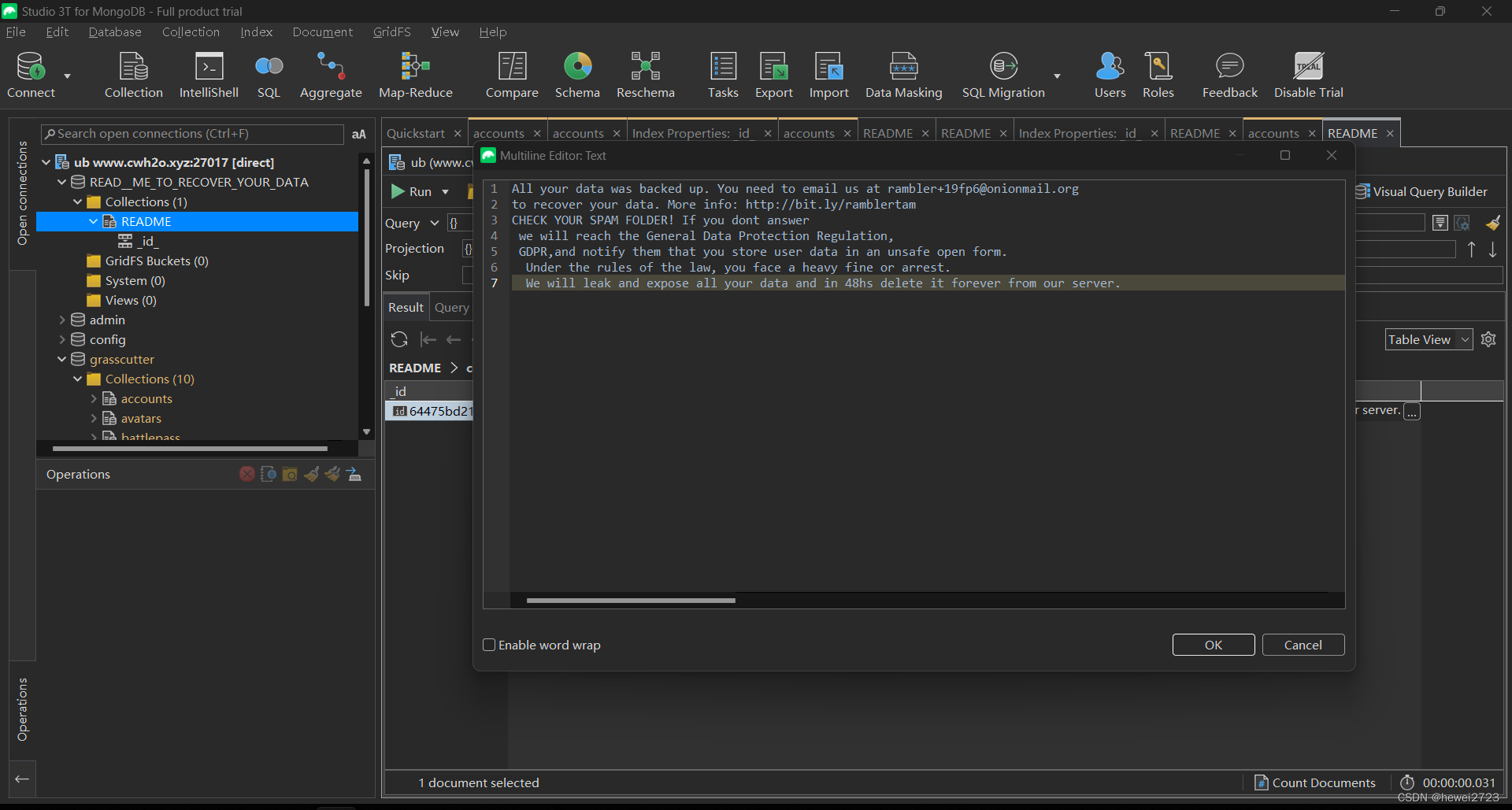The width and height of the screenshot is (1512, 810).
Task: Click the Count Documents icon
Action: click(1262, 782)
